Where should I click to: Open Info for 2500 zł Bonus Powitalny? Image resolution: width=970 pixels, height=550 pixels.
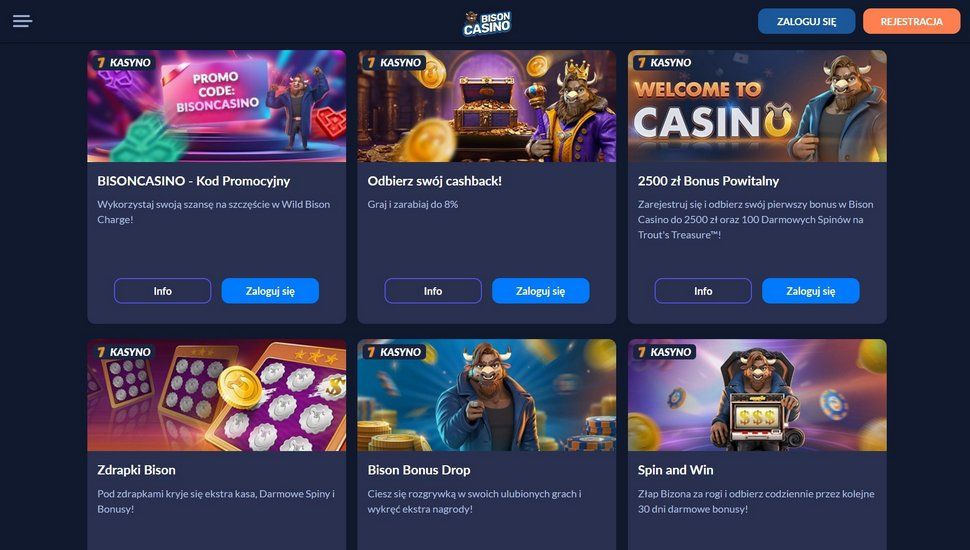(703, 291)
